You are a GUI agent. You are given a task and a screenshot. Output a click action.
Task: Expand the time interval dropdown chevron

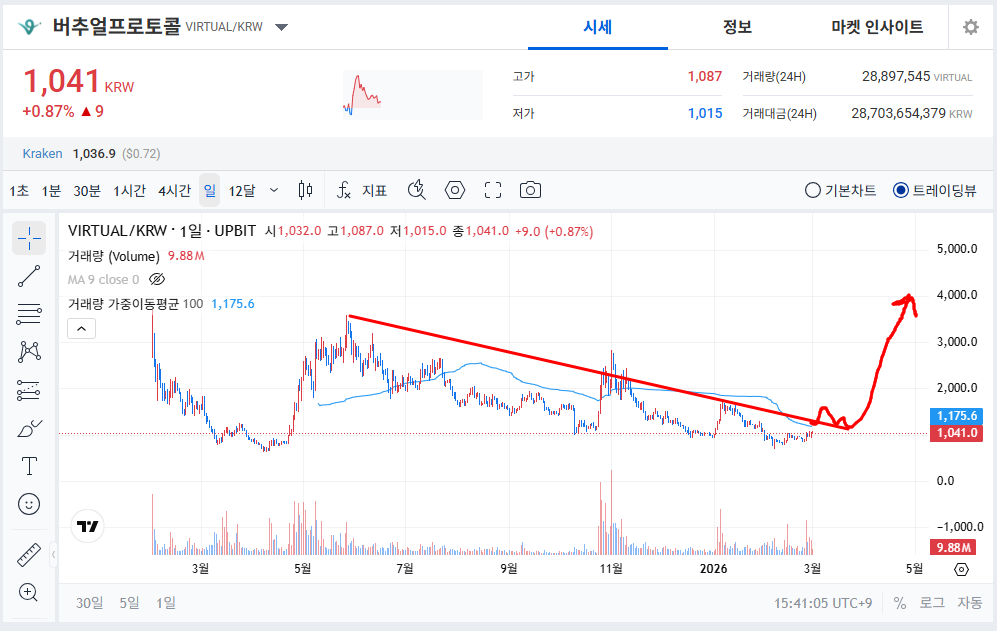tap(274, 190)
